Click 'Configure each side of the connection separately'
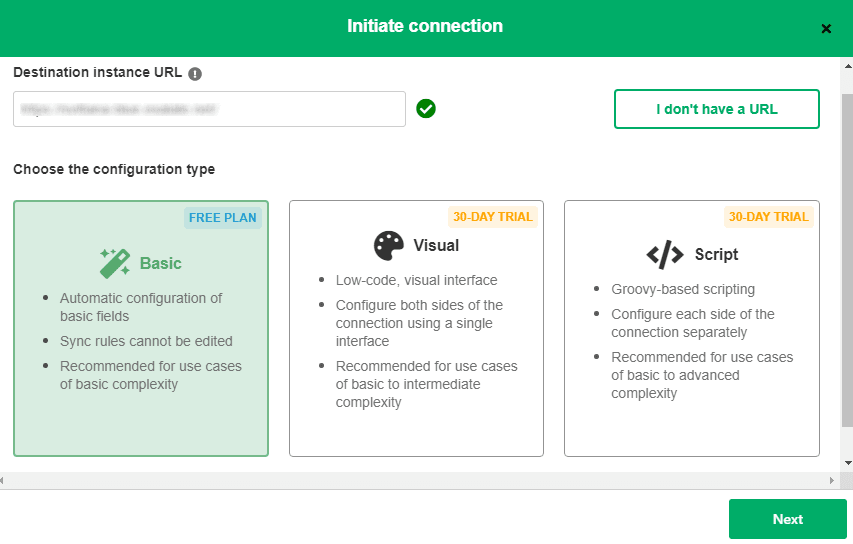Screen dimensions: 853x544 tap(693, 323)
